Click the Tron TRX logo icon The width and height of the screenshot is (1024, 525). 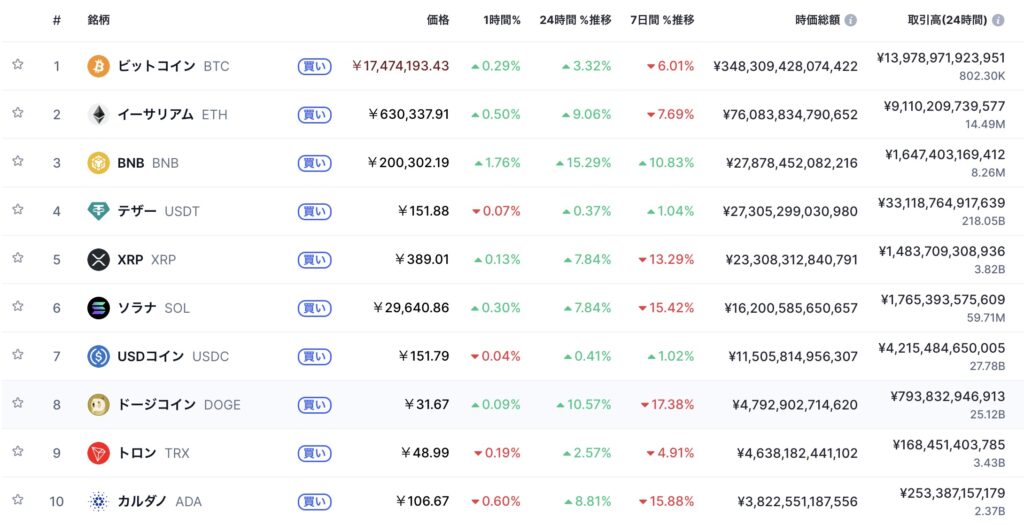tap(98, 453)
